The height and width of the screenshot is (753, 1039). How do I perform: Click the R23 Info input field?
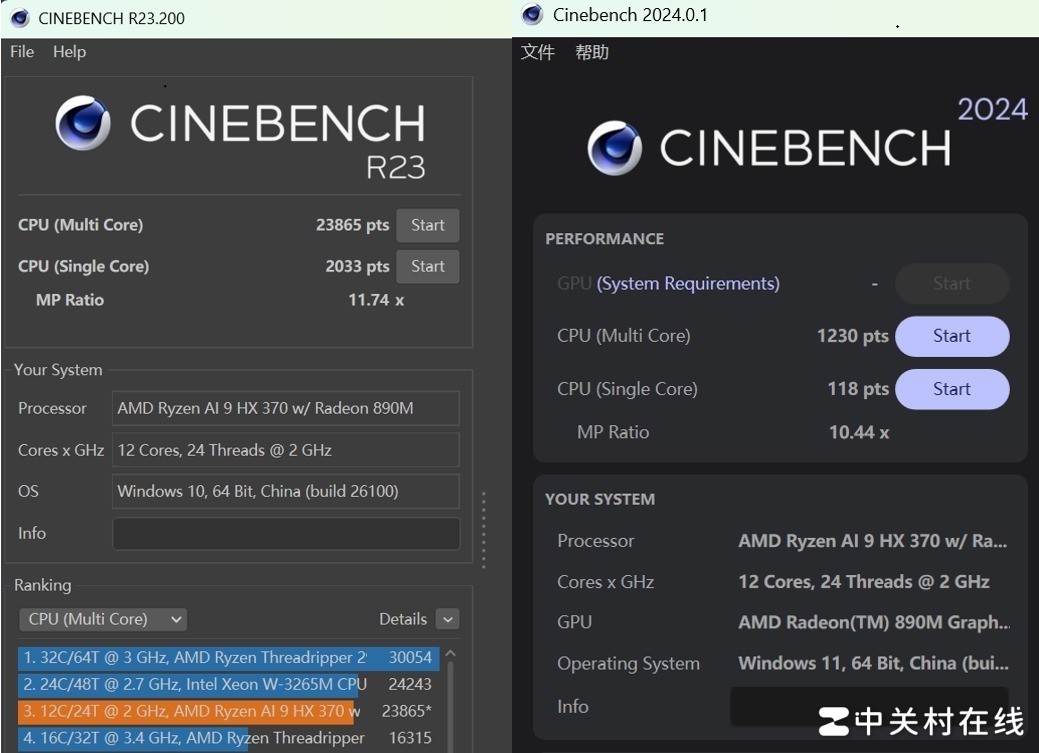point(286,534)
